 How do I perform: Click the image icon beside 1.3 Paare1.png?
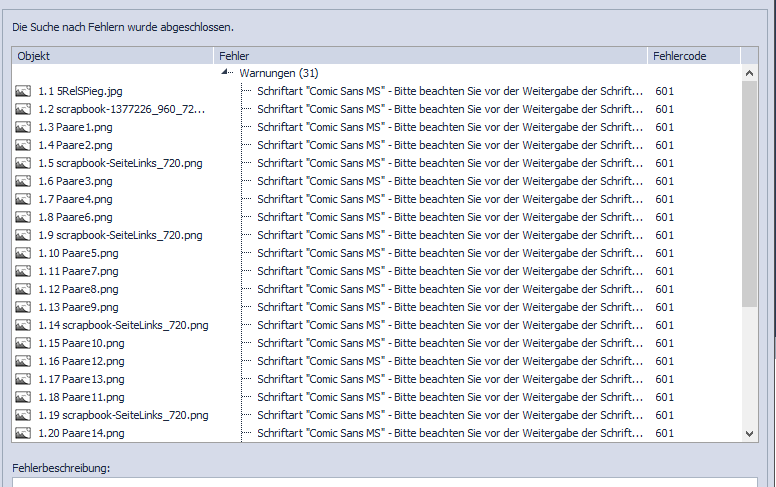coord(23,127)
